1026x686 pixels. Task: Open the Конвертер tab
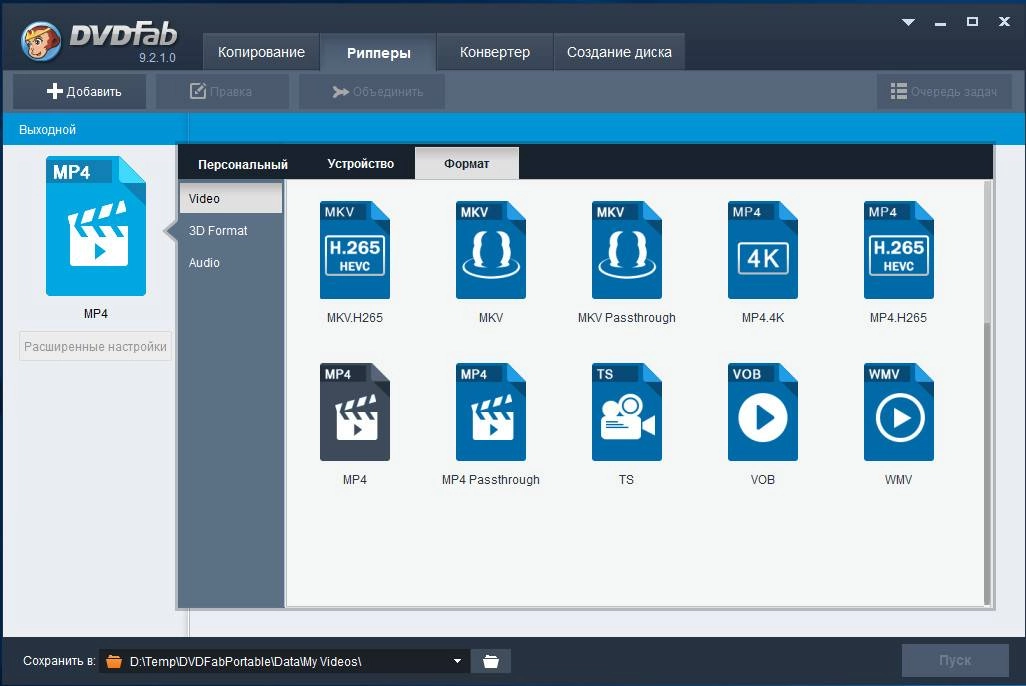pos(495,52)
